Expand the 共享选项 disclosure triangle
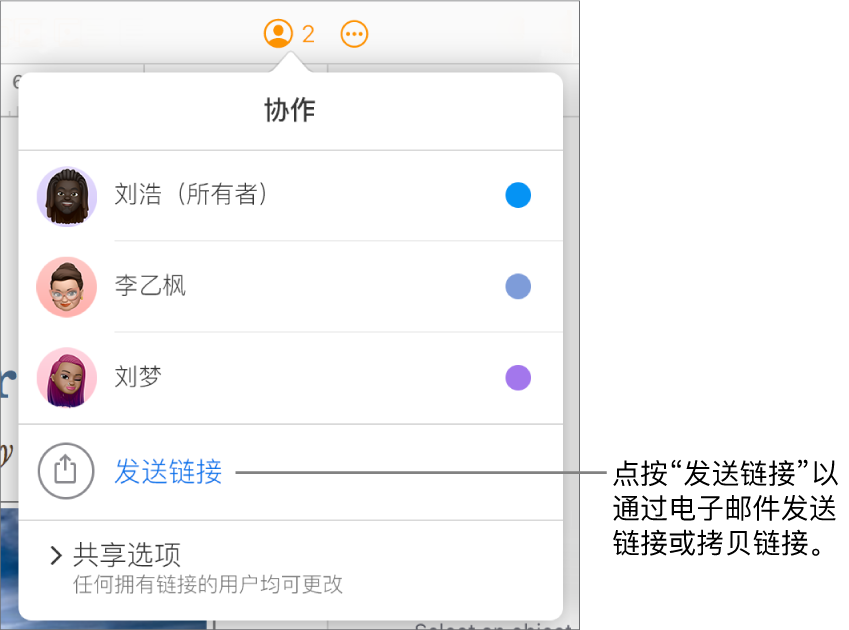This screenshot has width=849, height=630. 57,555
